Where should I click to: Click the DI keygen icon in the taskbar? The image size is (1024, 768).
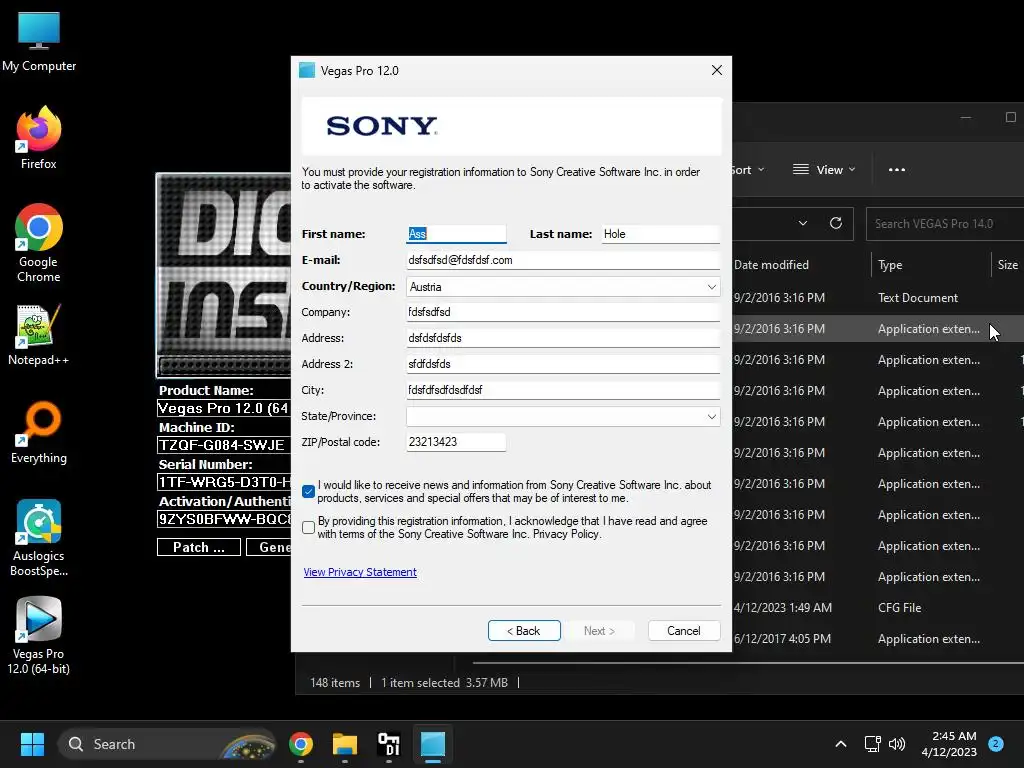click(389, 744)
